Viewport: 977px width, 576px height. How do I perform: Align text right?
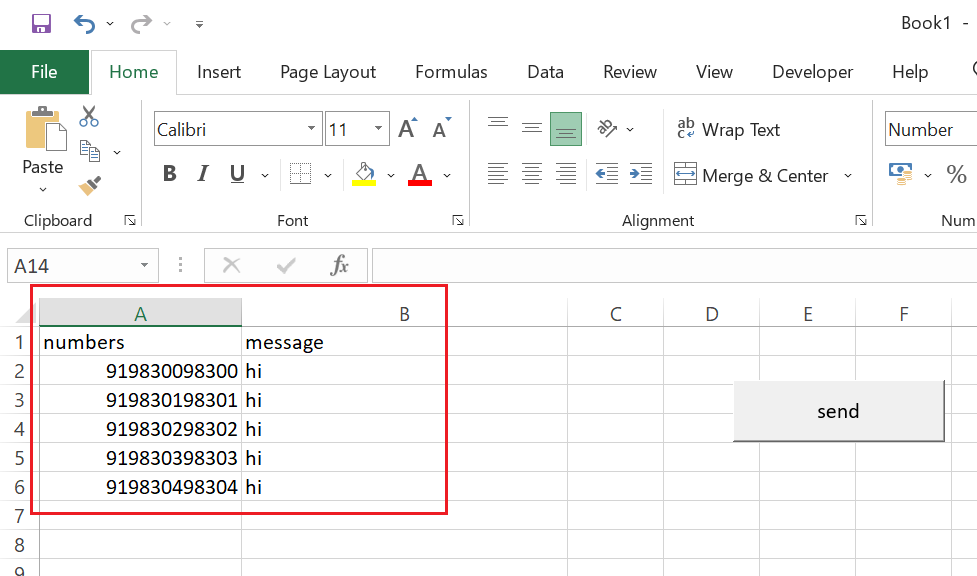[566, 173]
